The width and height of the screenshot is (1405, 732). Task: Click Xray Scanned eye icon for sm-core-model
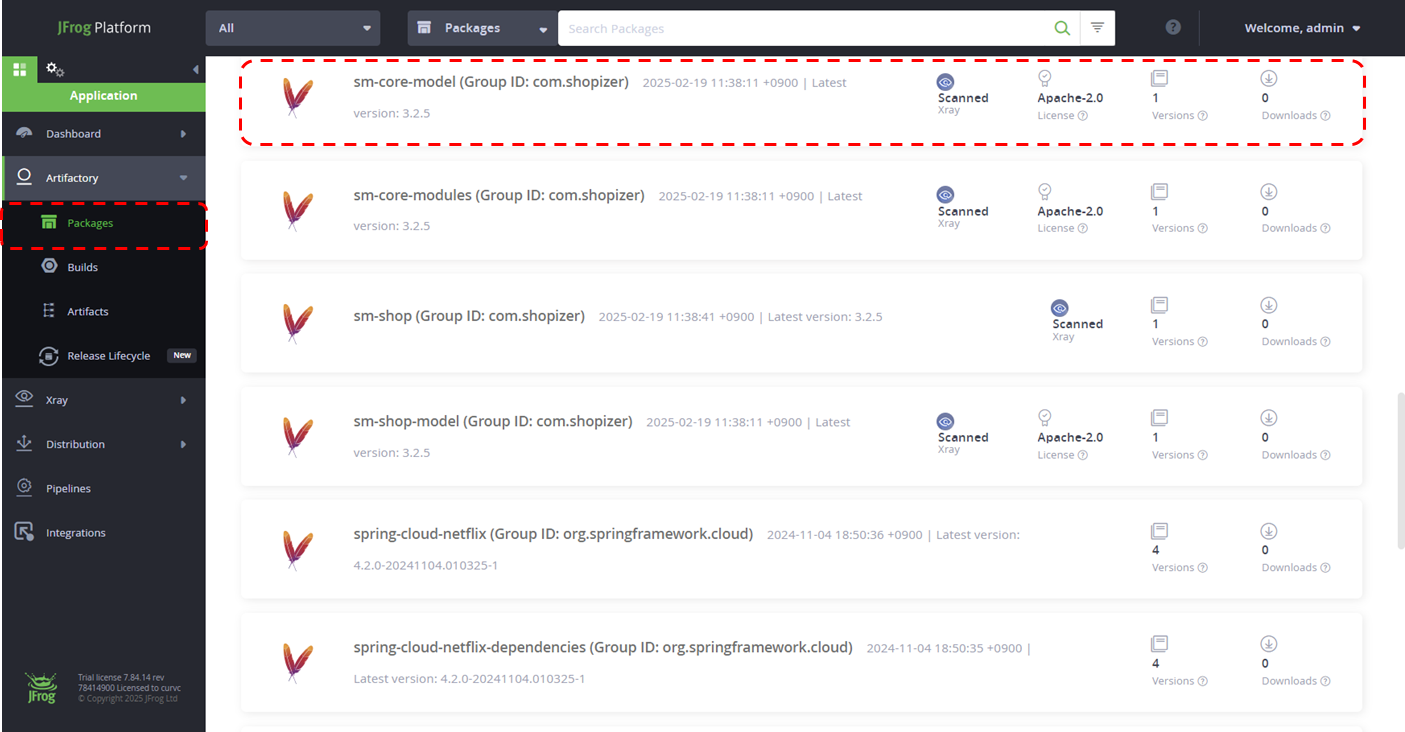point(945,82)
